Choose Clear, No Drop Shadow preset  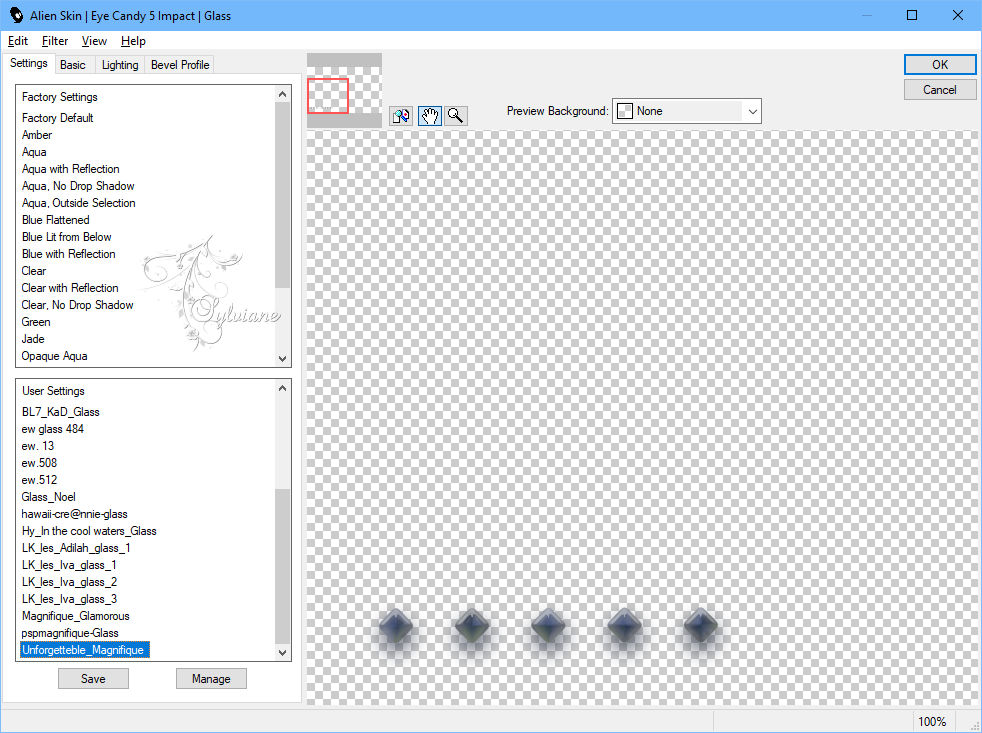[77, 304]
